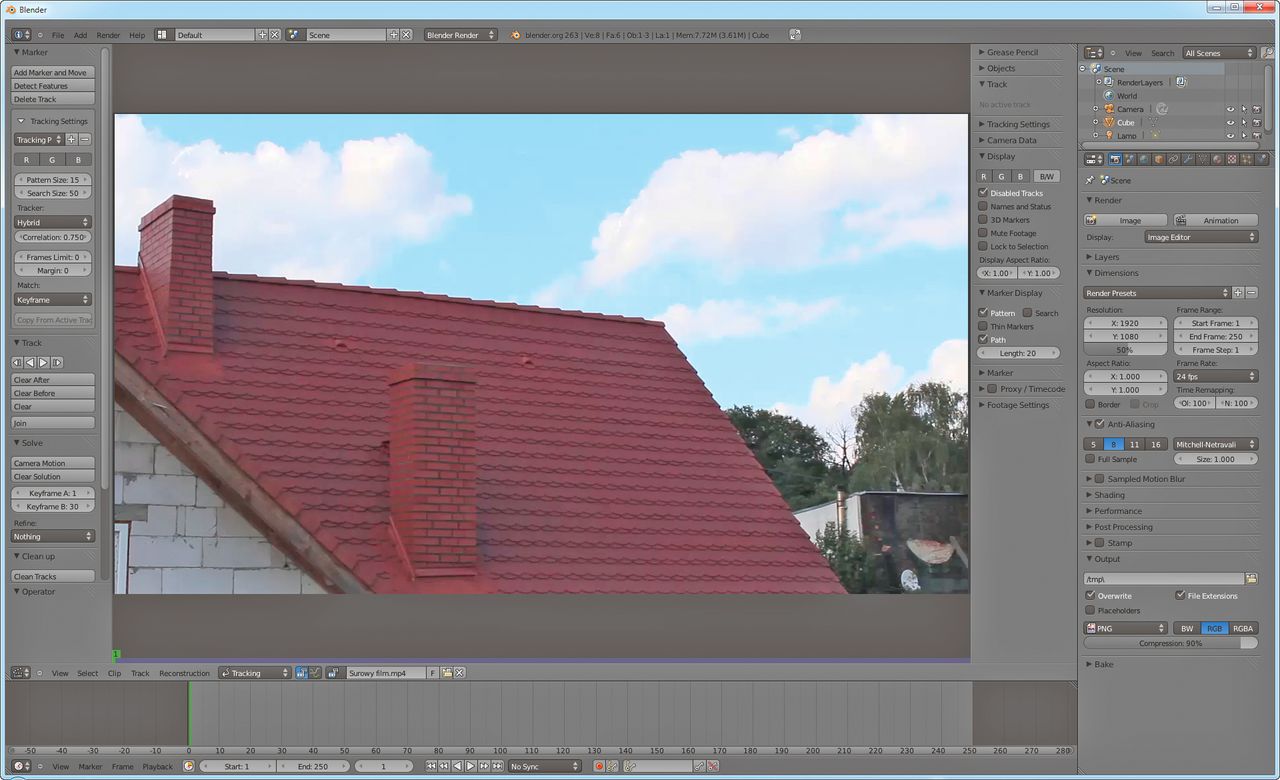The image size is (1280, 780).
Task: Enable Names and Status checkbox
Action: click(983, 206)
